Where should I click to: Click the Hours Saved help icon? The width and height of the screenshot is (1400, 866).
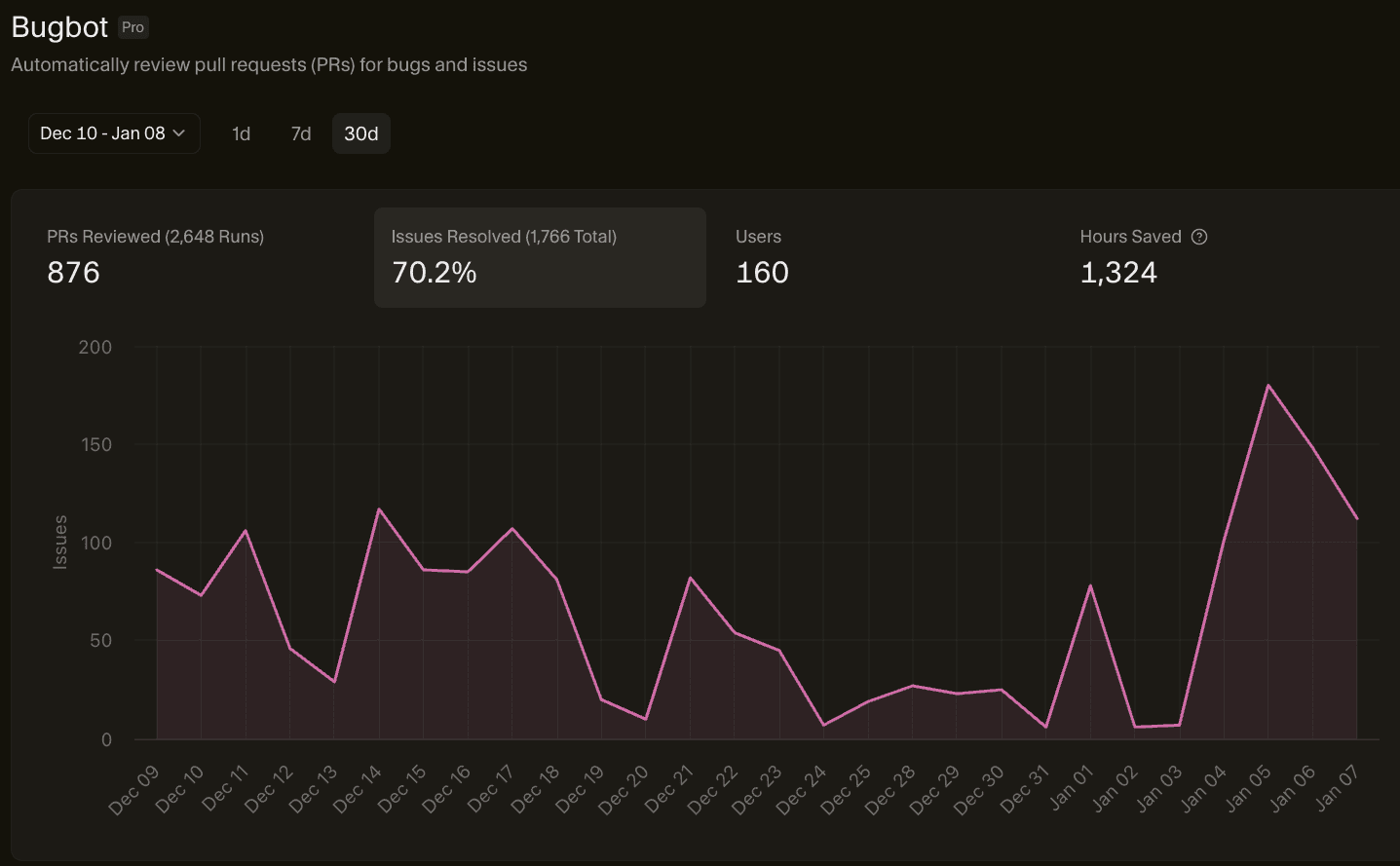(1199, 236)
